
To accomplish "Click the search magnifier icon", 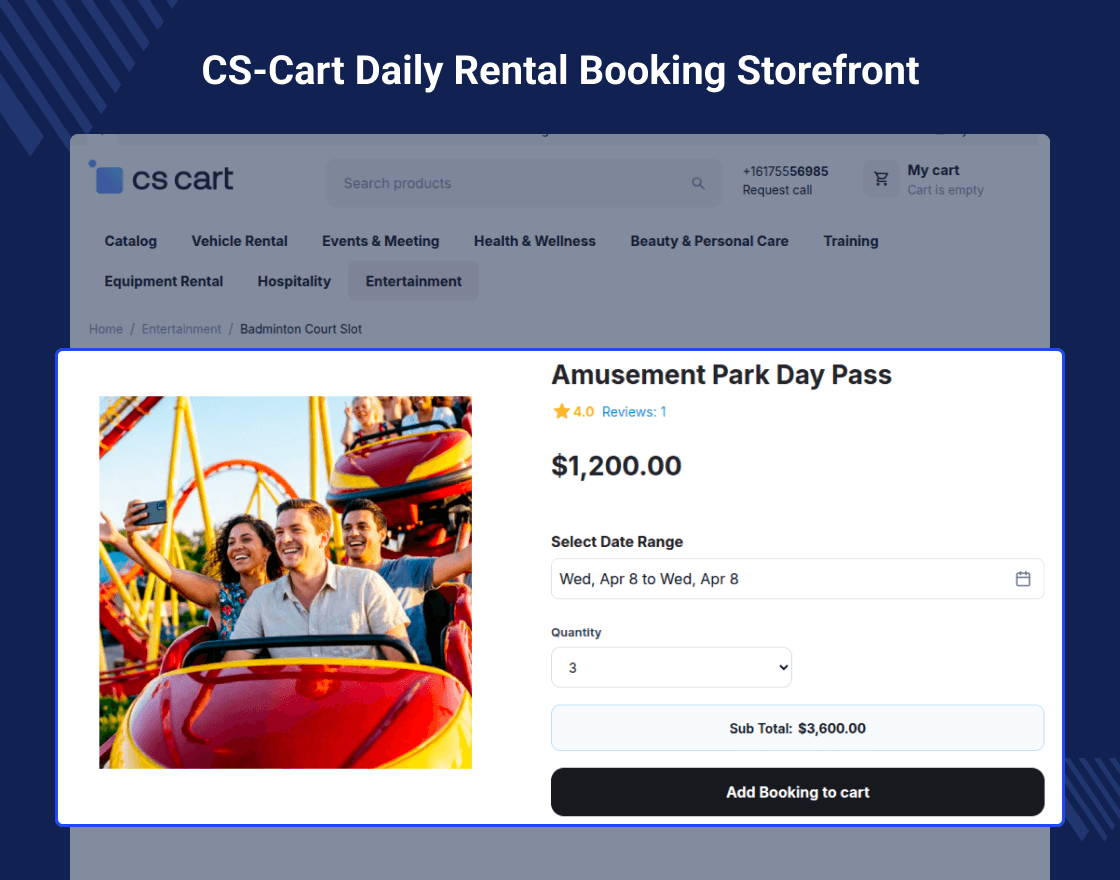I will tap(698, 183).
